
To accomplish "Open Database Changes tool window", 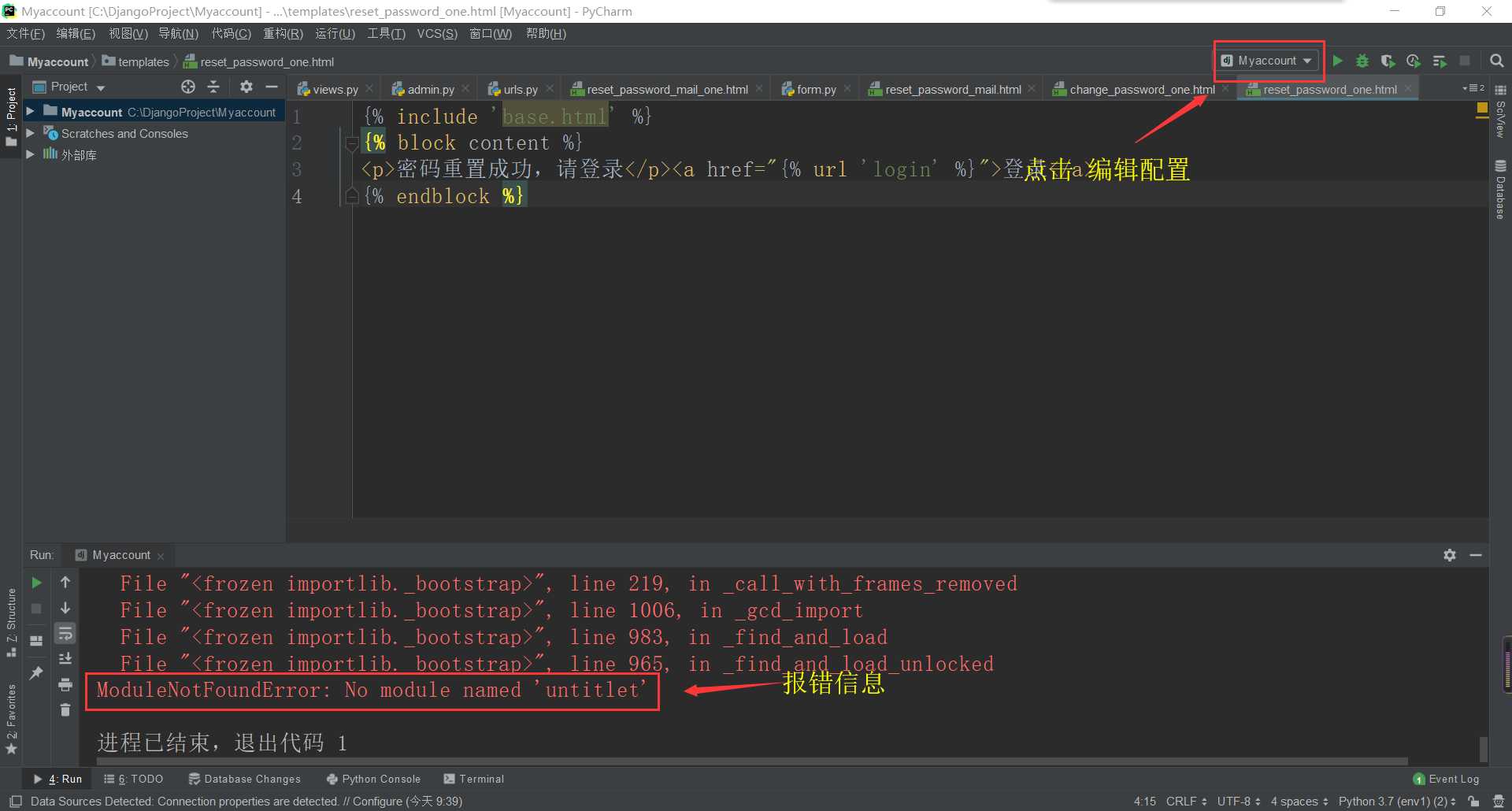I will pyautogui.click(x=245, y=779).
